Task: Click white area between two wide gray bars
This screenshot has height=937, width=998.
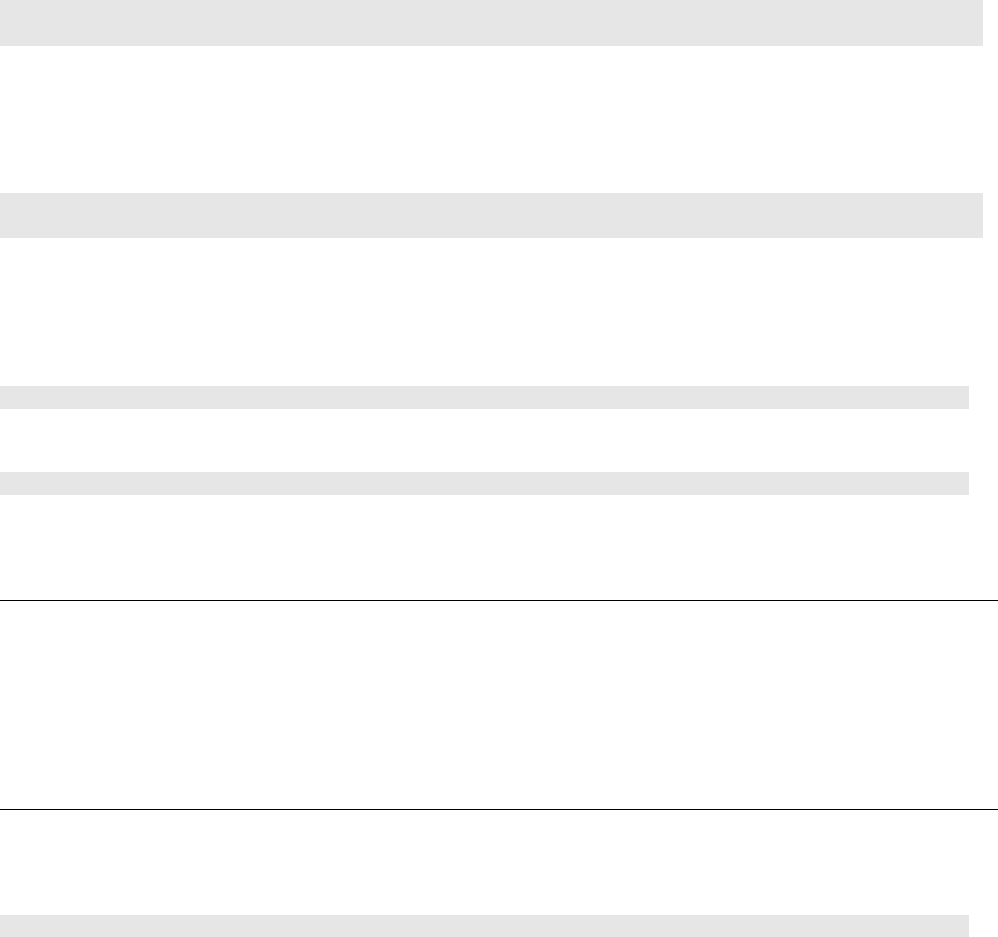Action: coord(490,118)
